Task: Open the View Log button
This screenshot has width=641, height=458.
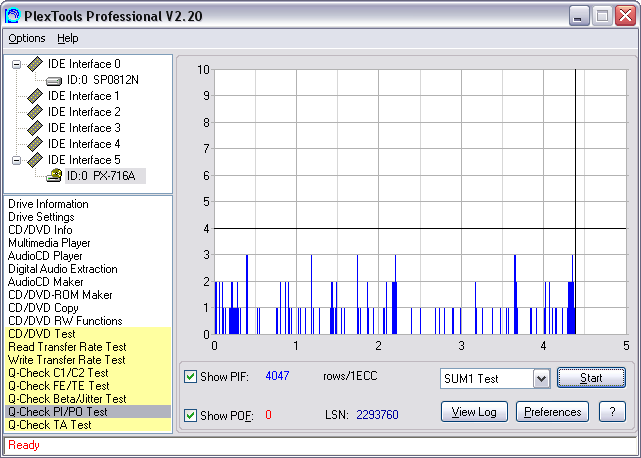Action: coord(474,412)
